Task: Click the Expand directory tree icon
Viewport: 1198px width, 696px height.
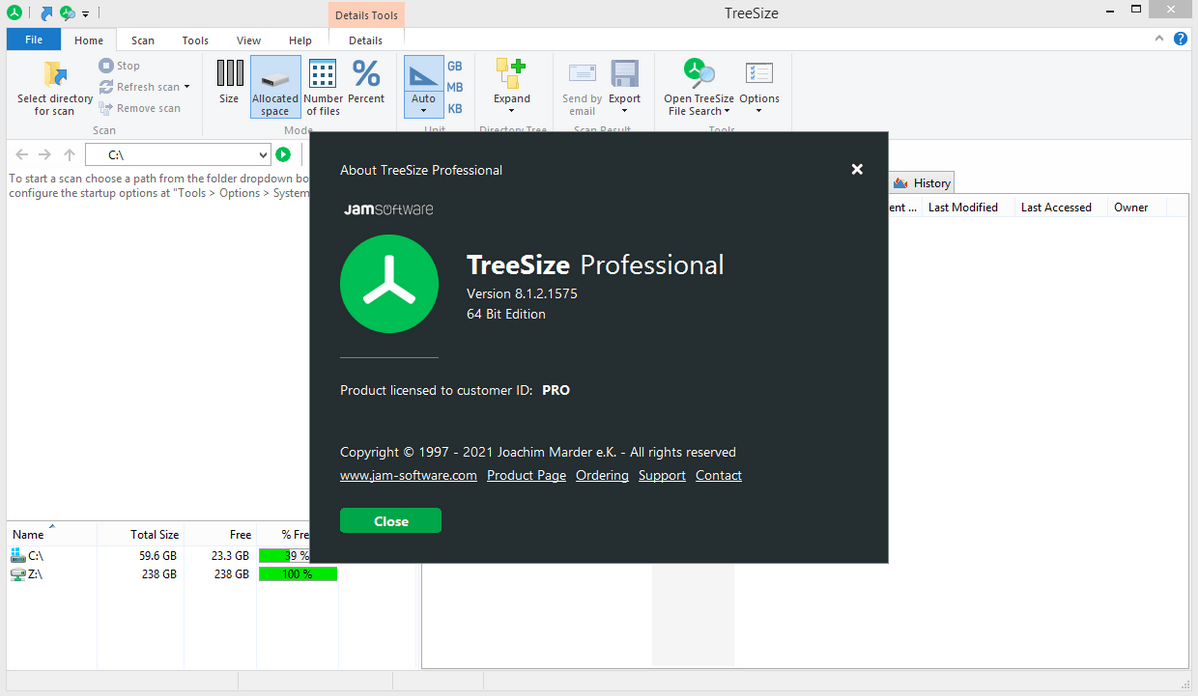Action: tap(511, 74)
